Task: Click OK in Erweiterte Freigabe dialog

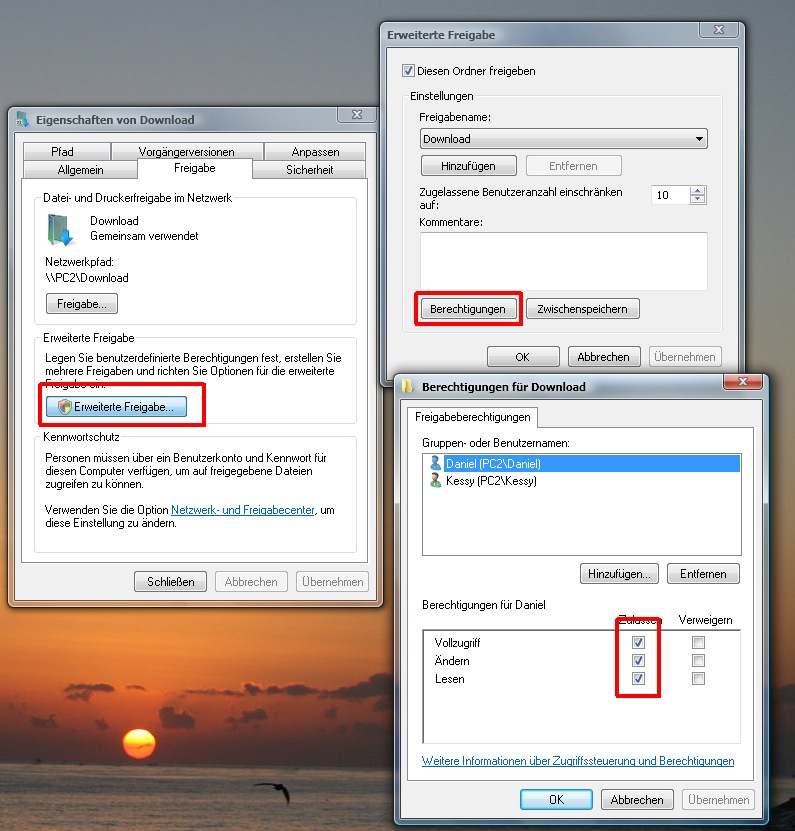Action: point(523,357)
